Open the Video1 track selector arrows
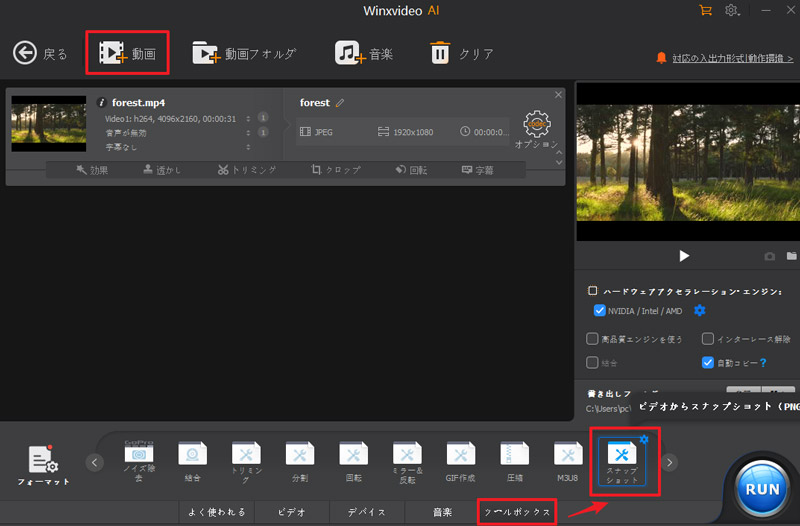800x526 pixels. click(x=247, y=119)
